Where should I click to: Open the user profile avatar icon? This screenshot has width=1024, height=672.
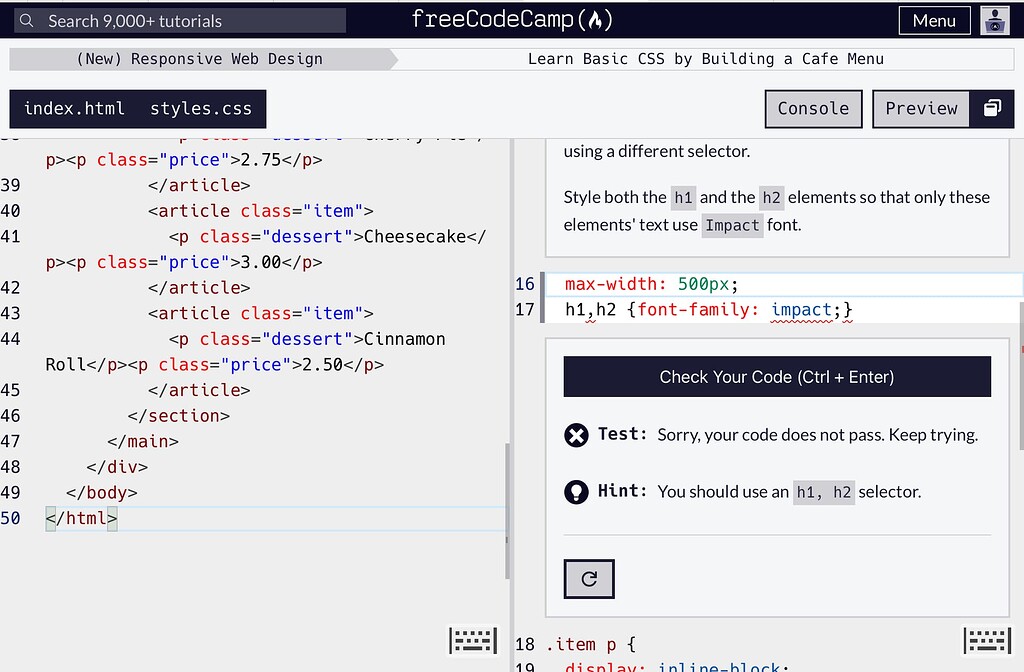point(994,19)
